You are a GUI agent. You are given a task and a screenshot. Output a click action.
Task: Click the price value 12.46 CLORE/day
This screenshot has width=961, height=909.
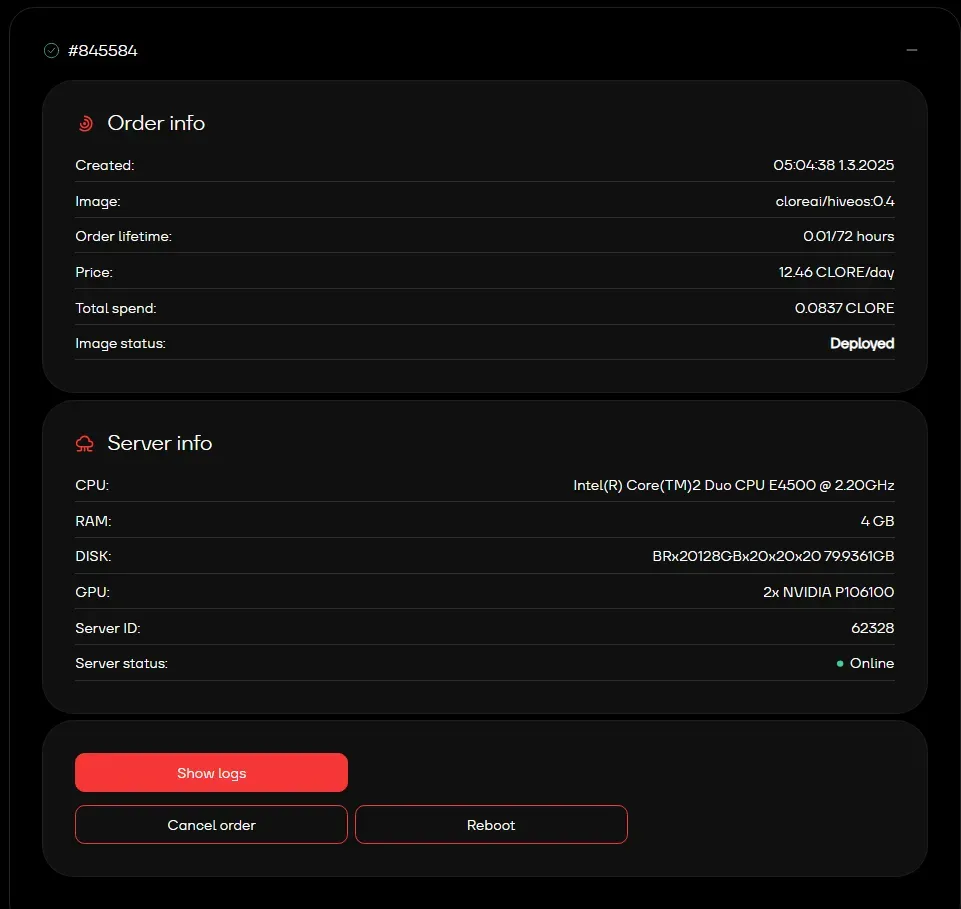[837, 272]
